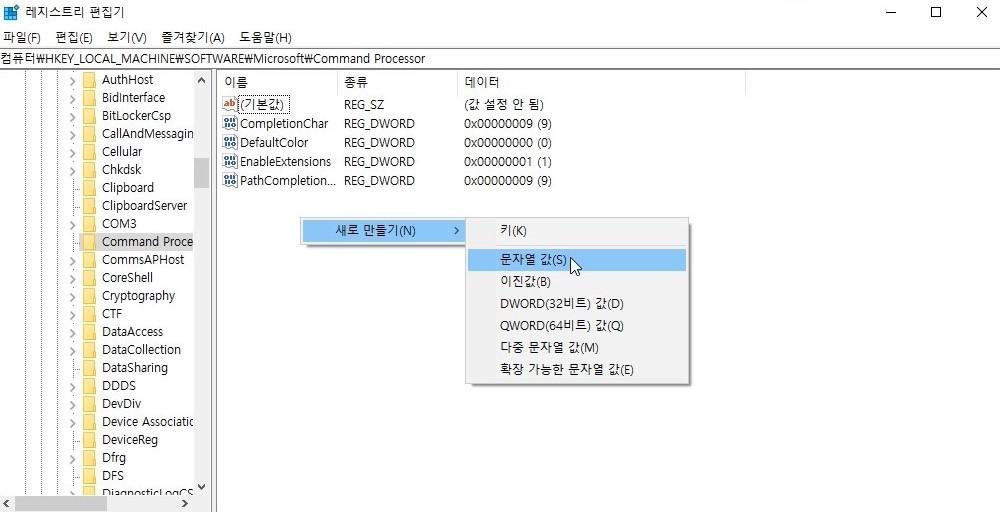Select the DeviceReg tree item

130,440
